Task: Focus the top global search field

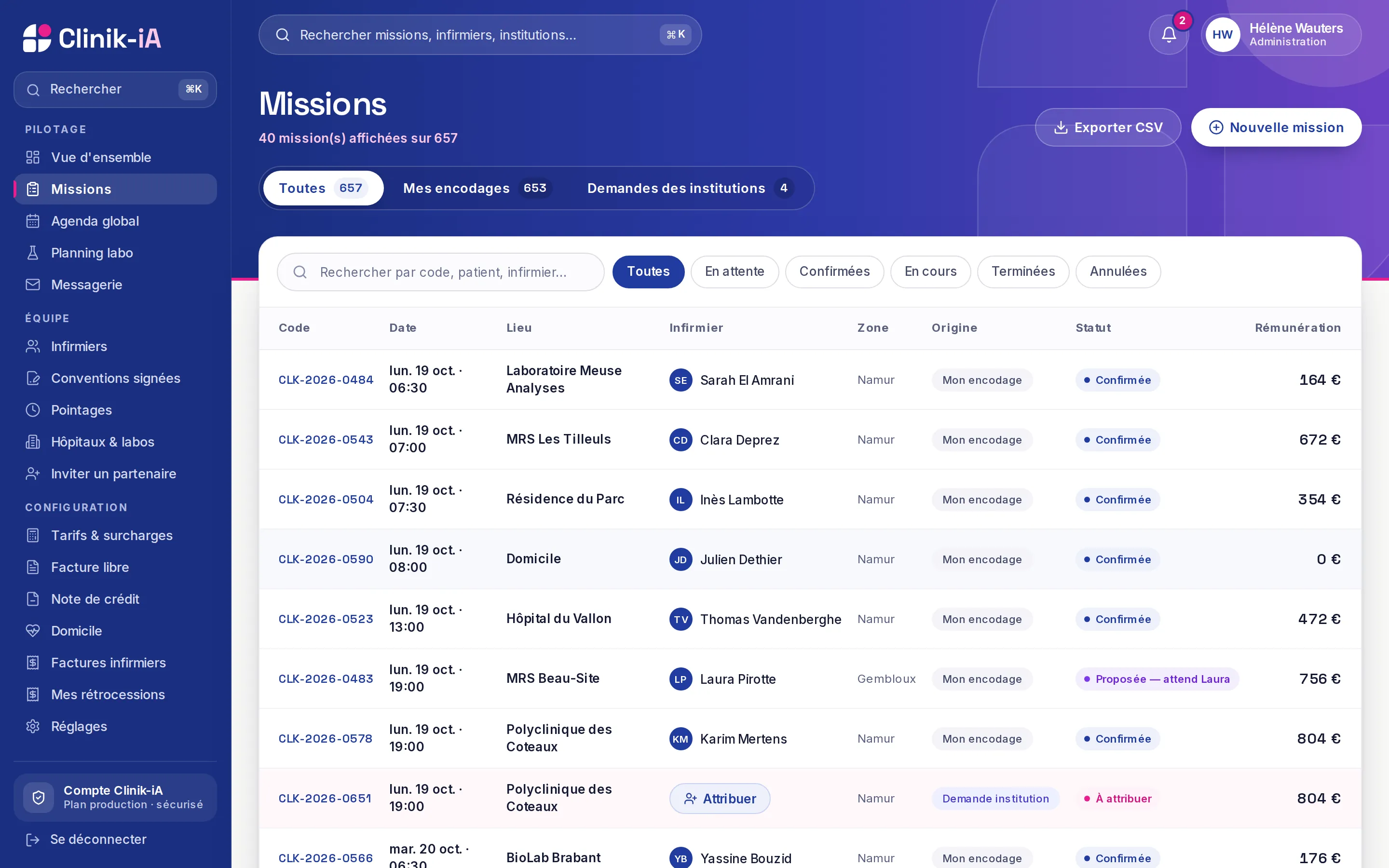Action: 480,35
